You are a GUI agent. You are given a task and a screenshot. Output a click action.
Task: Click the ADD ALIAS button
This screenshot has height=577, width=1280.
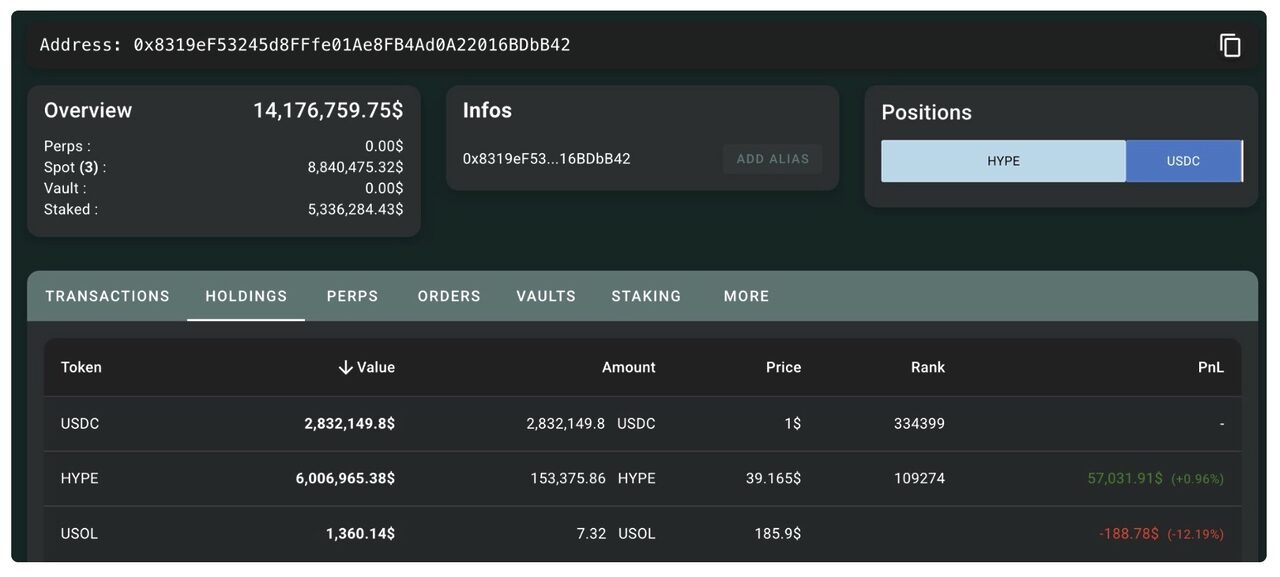pyautogui.click(x=772, y=159)
